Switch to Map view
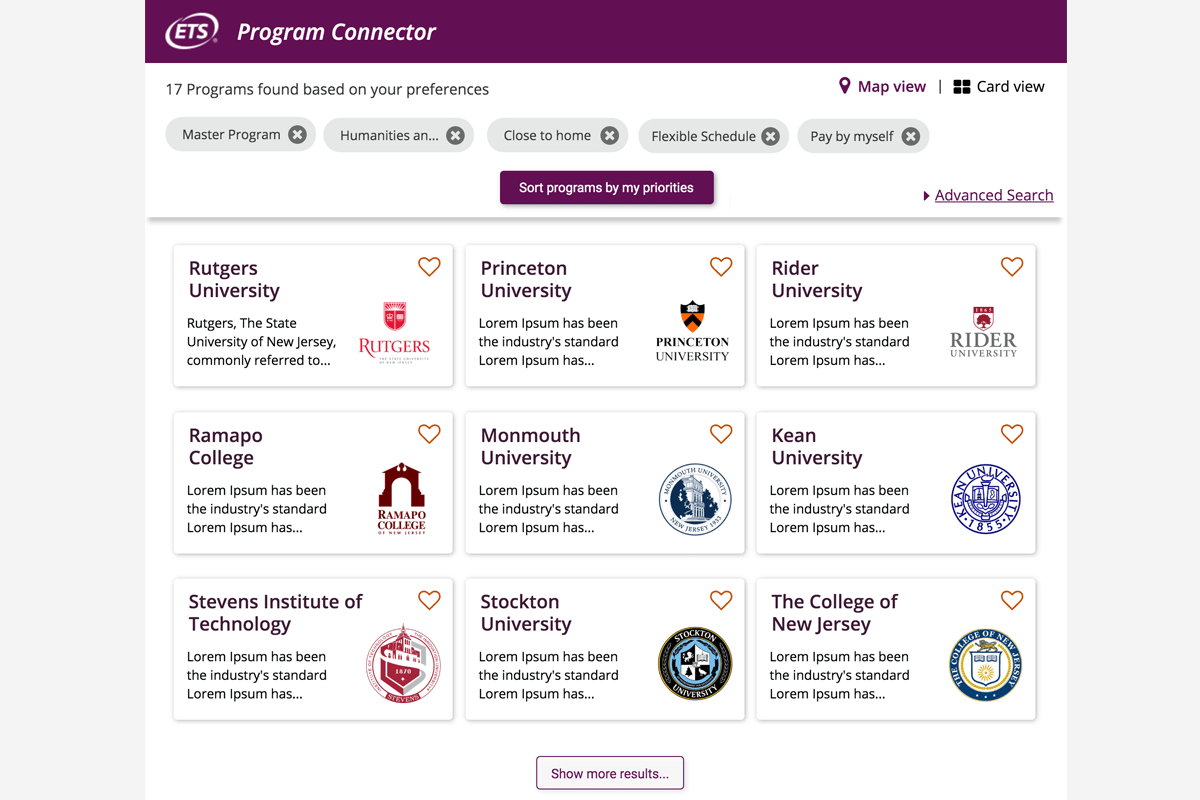This screenshot has height=800, width=1200. [x=882, y=87]
